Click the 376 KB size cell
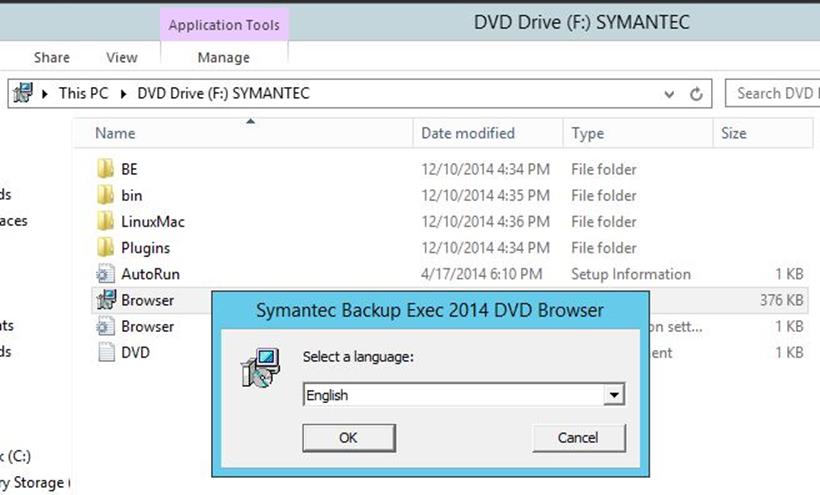820x495 pixels. point(781,300)
